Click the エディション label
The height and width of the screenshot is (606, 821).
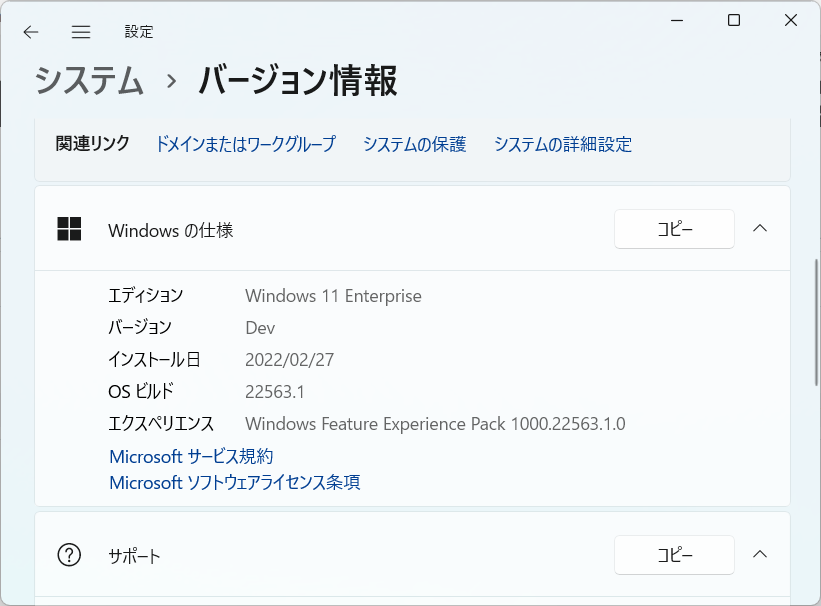[x=146, y=295]
